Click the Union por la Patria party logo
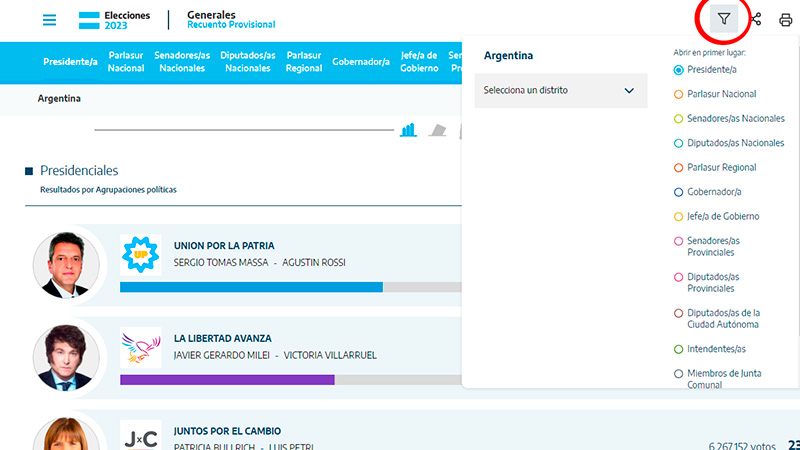This screenshot has width=800, height=450. pos(141,255)
